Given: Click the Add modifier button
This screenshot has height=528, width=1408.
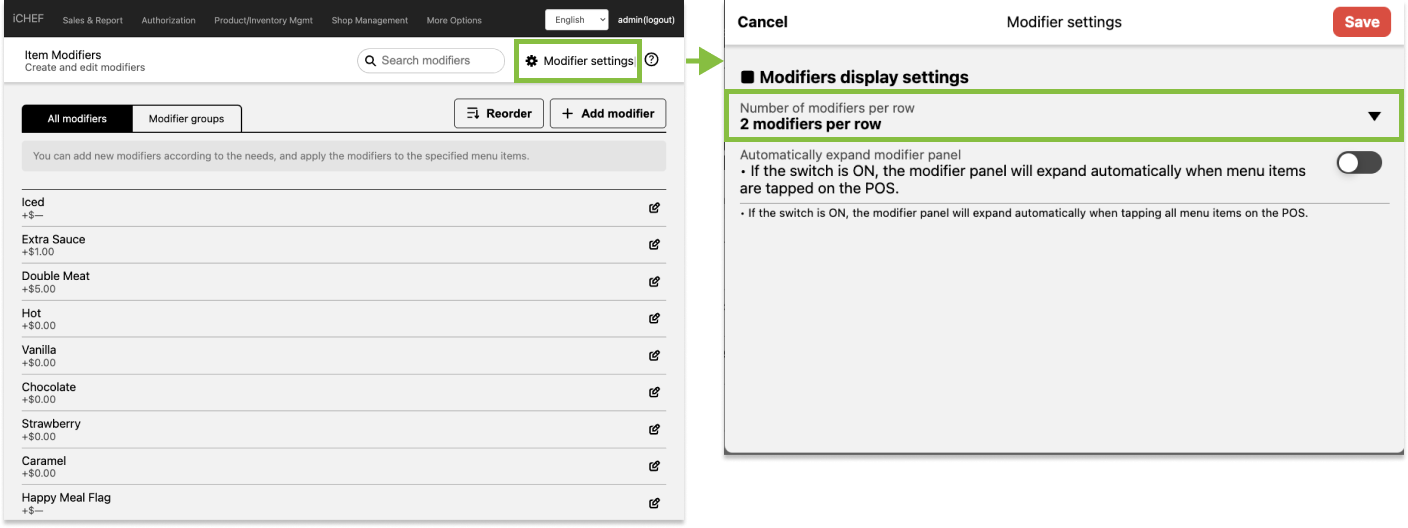Looking at the screenshot, I should (608, 114).
